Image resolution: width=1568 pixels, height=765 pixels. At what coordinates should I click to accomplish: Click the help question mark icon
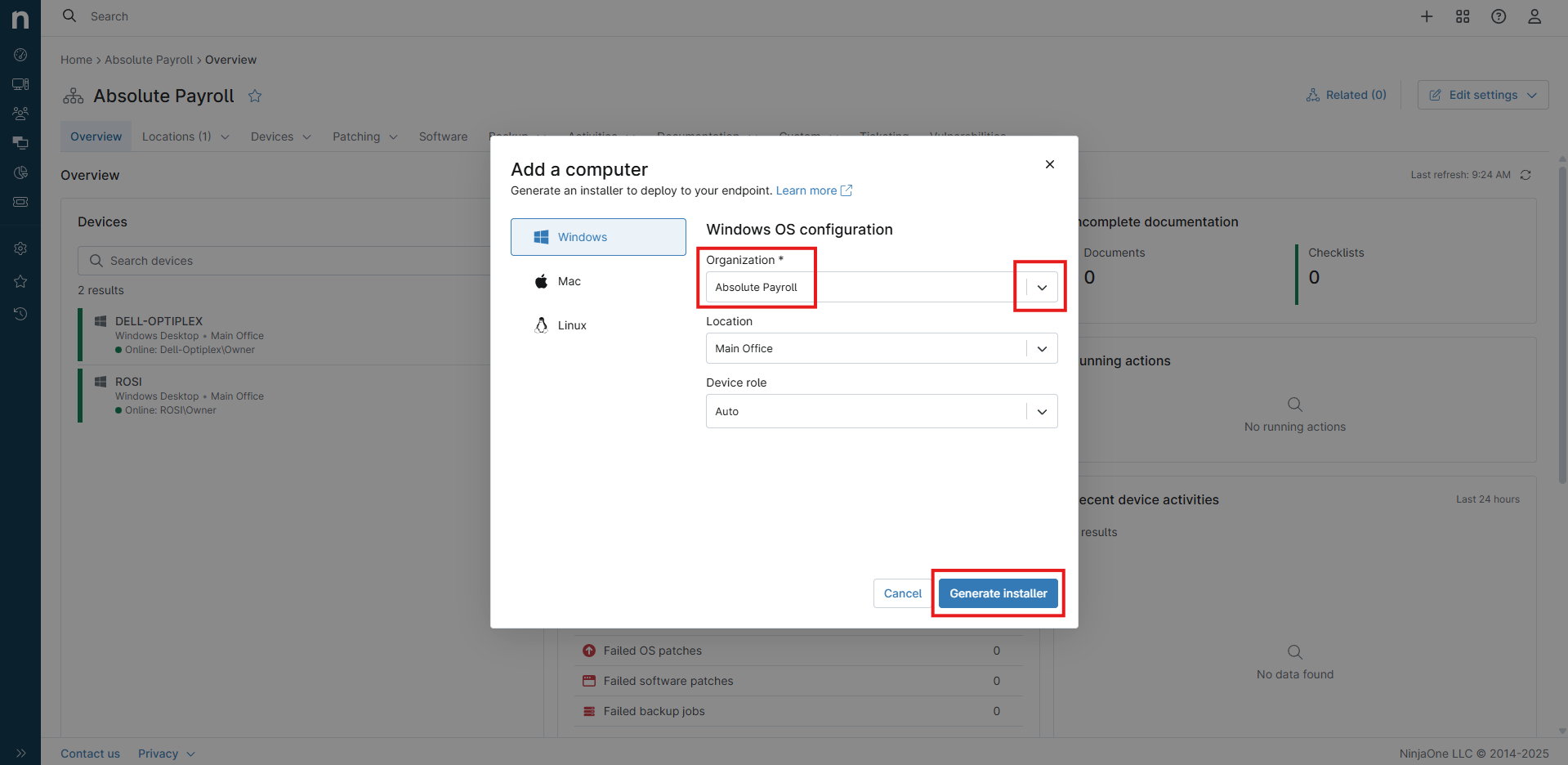click(x=1499, y=16)
